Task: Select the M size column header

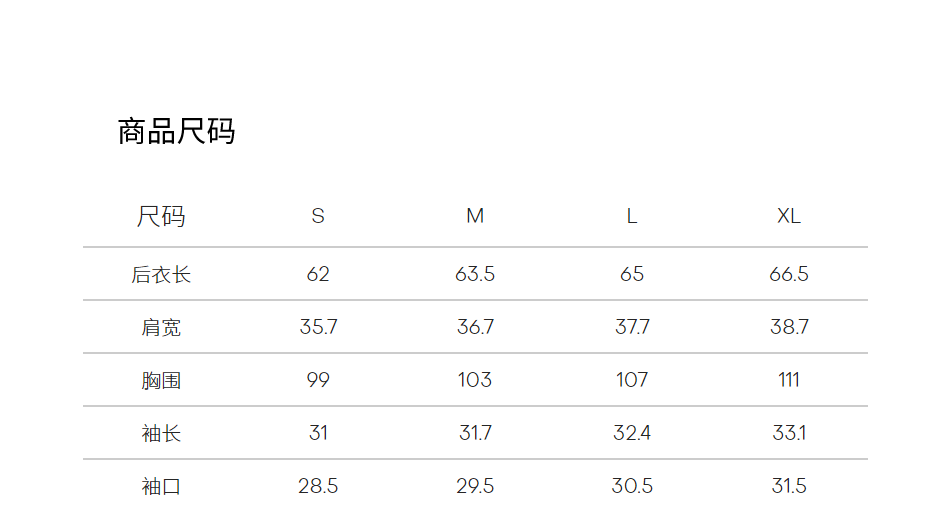Action: tap(475, 216)
